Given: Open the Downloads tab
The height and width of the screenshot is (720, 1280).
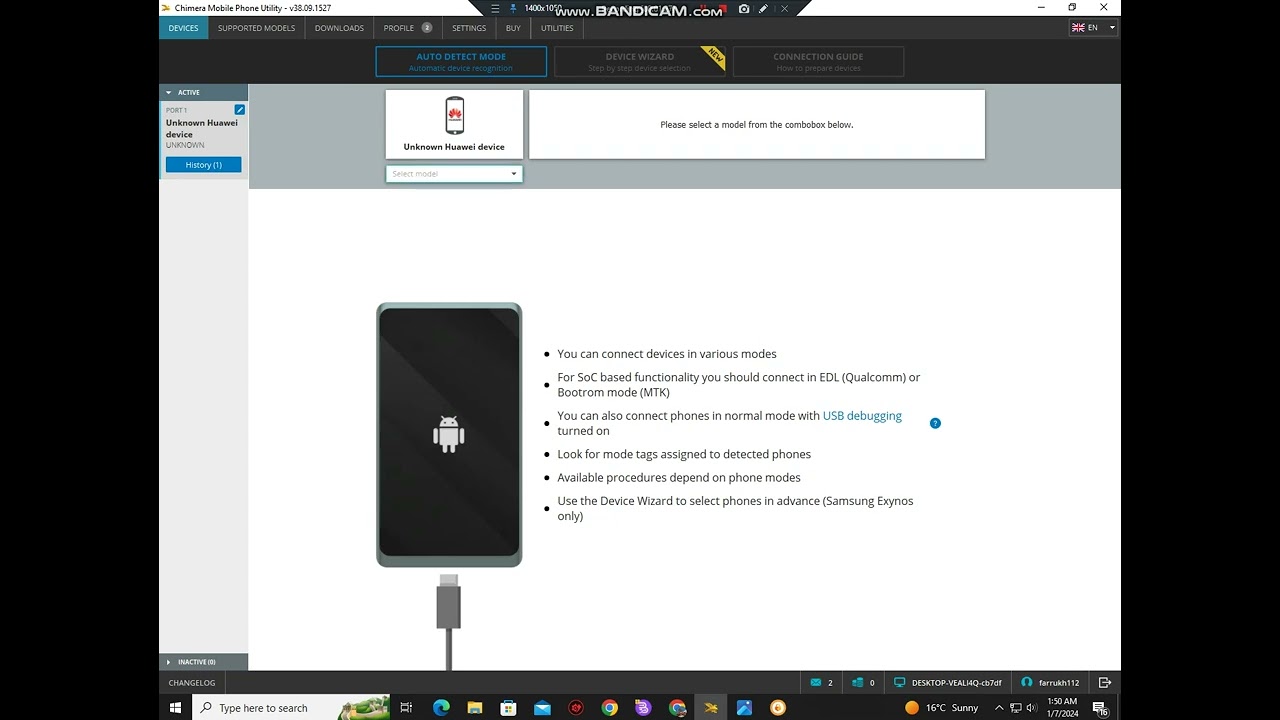Looking at the screenshot, I should click(339, 28).
